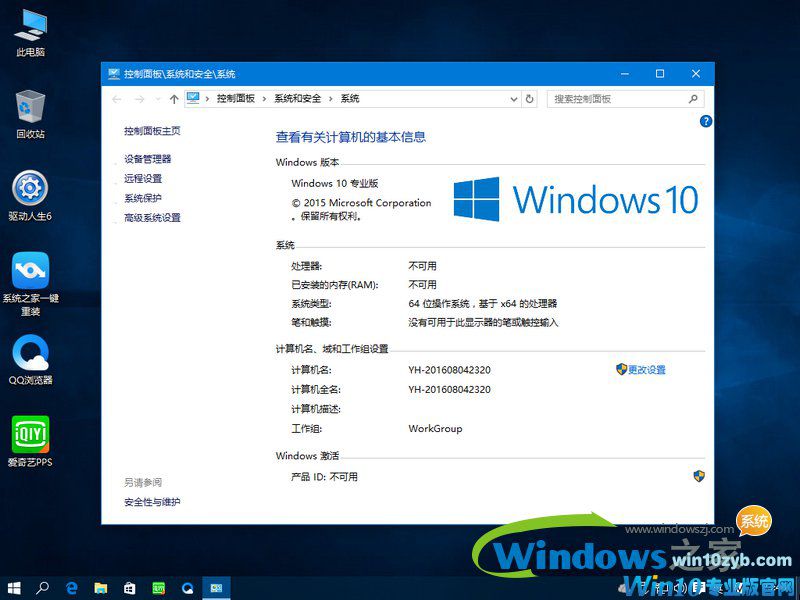Open 系统之家一键重装 on the desktop
The height and width of the screenshot is (600, 800).
click(30, 270)
